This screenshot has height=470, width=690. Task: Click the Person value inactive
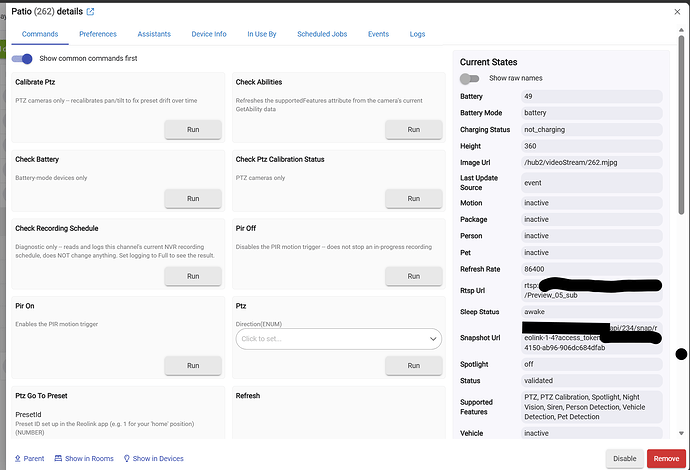click(x=592, y=236)
